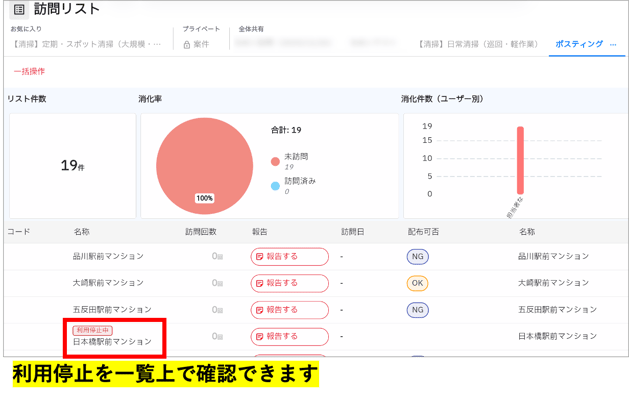Viewport: 629px width, 400px height.
Task: Click the red user bar in chart
Action: [x=520, y=160]
